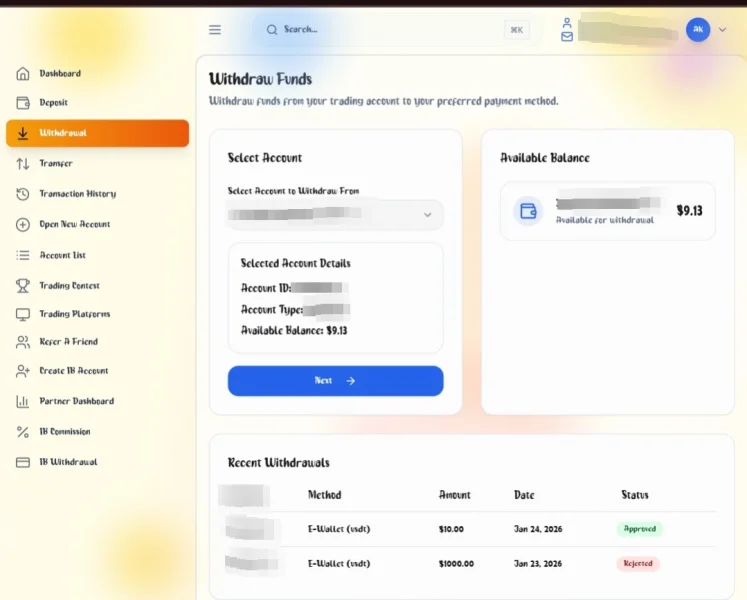Image resolution: width=747 pixels, height=600 pixels.
Task: Expand the Select Account to Withdraw From dropdown
Action: (x=335, y=215)
